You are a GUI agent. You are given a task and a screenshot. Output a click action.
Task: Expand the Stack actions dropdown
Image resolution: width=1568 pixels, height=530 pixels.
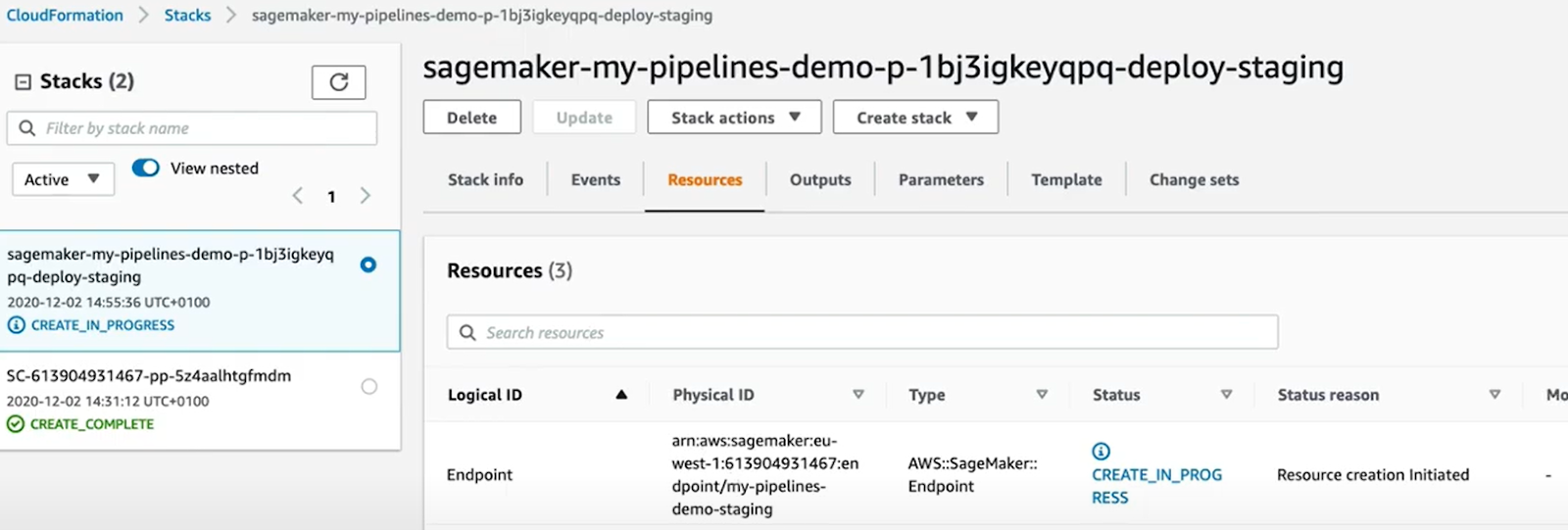[x=734, y=118]
